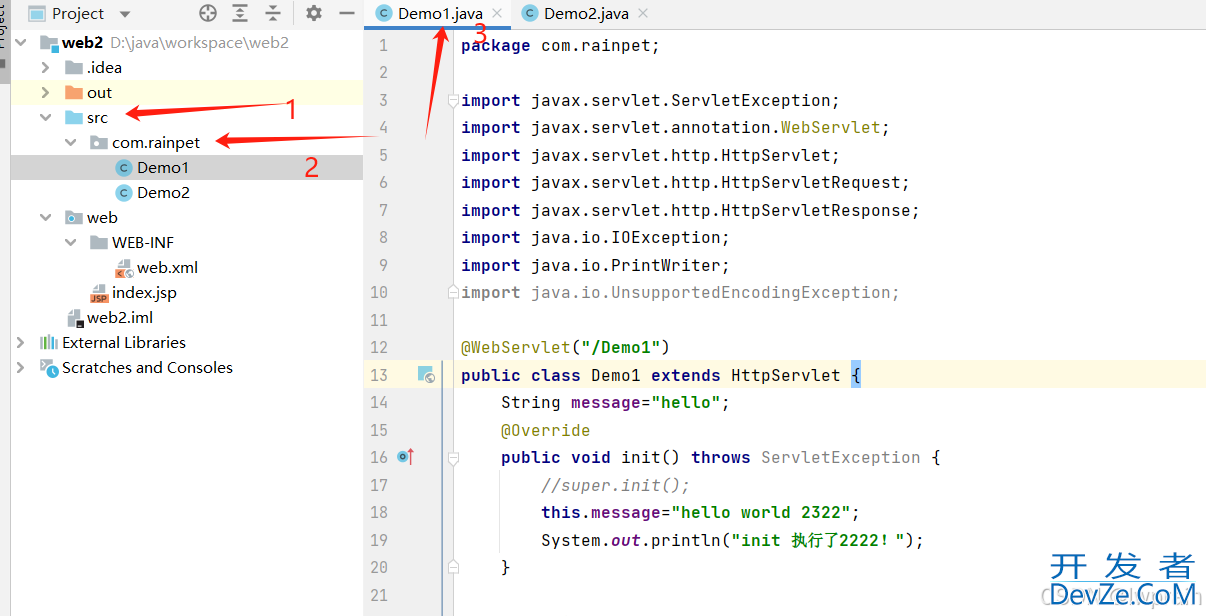The width and height of the screenshot is (1206, 616).
Task: Click the web2.iml file icon
Action: [x=74, y=318]
